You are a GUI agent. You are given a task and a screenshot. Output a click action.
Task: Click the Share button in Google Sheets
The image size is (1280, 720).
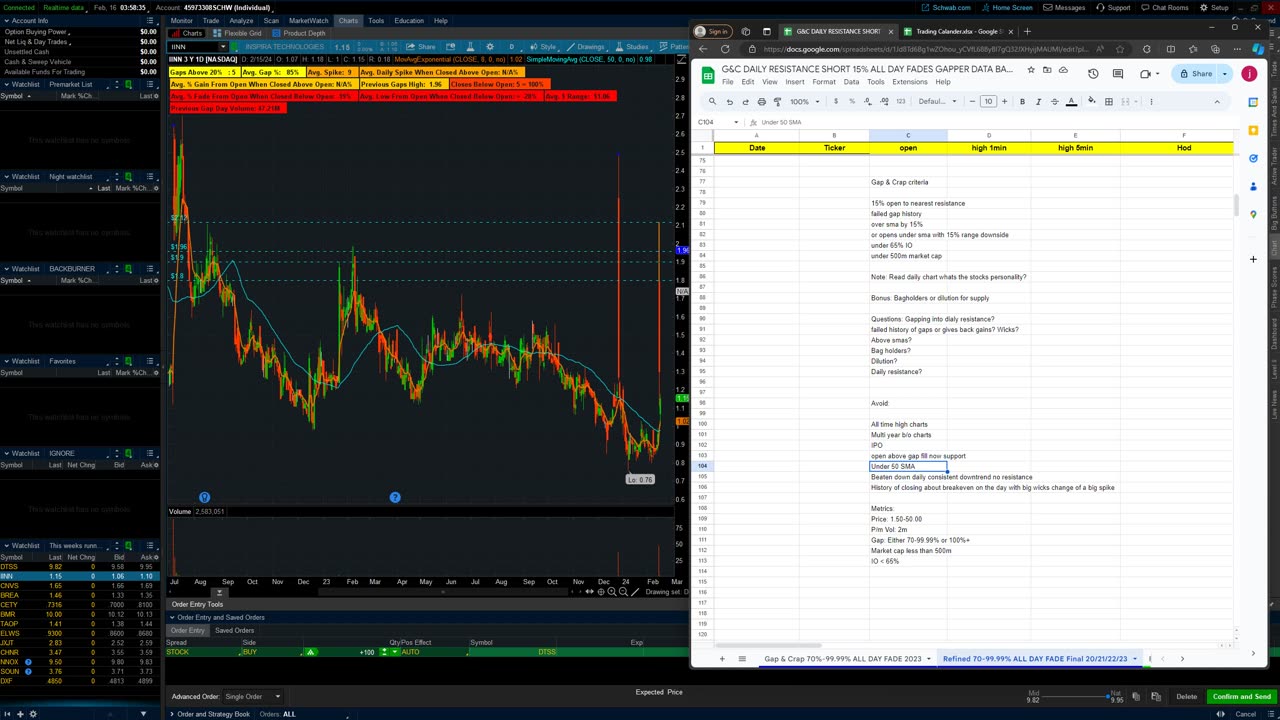pos(1195,73)
